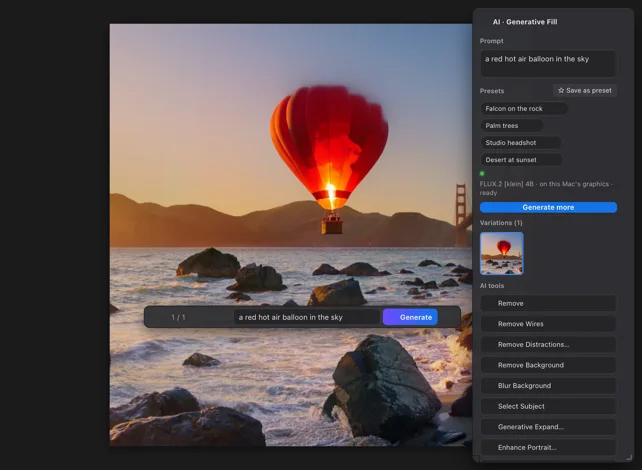Apply the Studio headshot preset
Image resolution: width=642 pixels, height=470 pixels.
pos(521,143)
